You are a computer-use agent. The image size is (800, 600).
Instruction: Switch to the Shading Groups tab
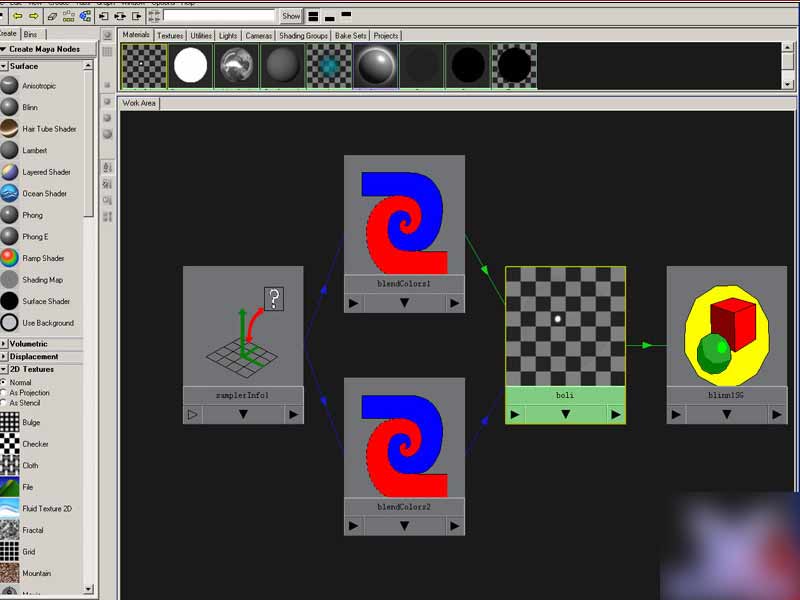pos(304,36)
